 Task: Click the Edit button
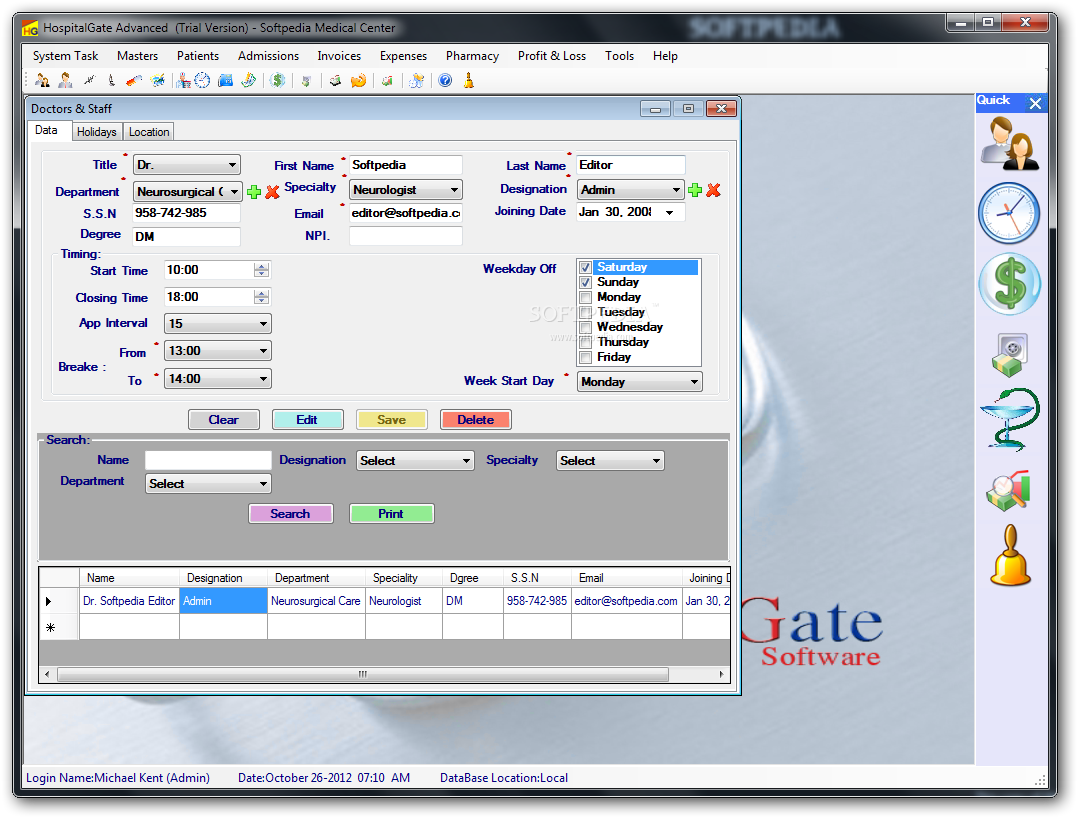click(307, 420)
